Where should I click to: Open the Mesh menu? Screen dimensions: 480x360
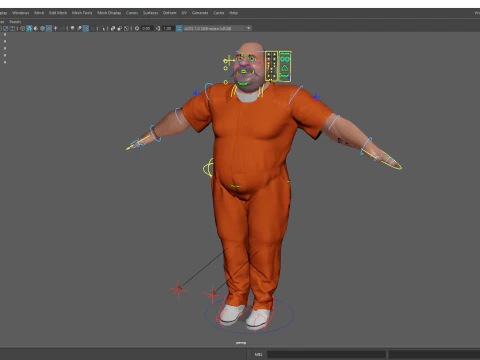[x=39, y=13]
